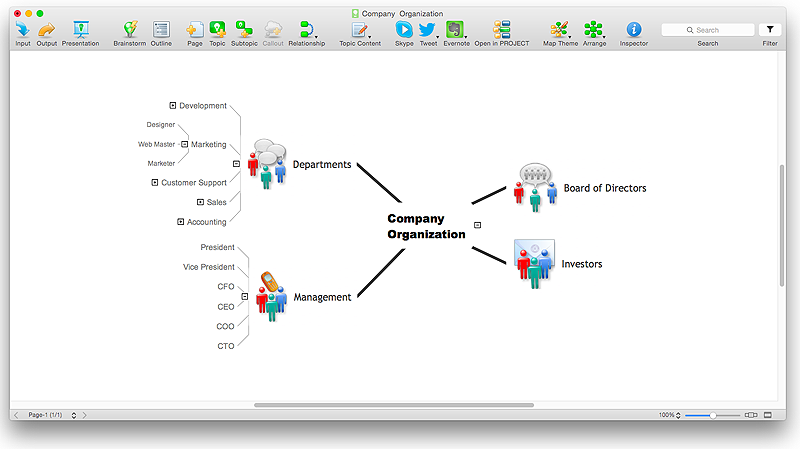Insert a new Subtopic
This screenshot has width=800, height=449.
[244, 30]
